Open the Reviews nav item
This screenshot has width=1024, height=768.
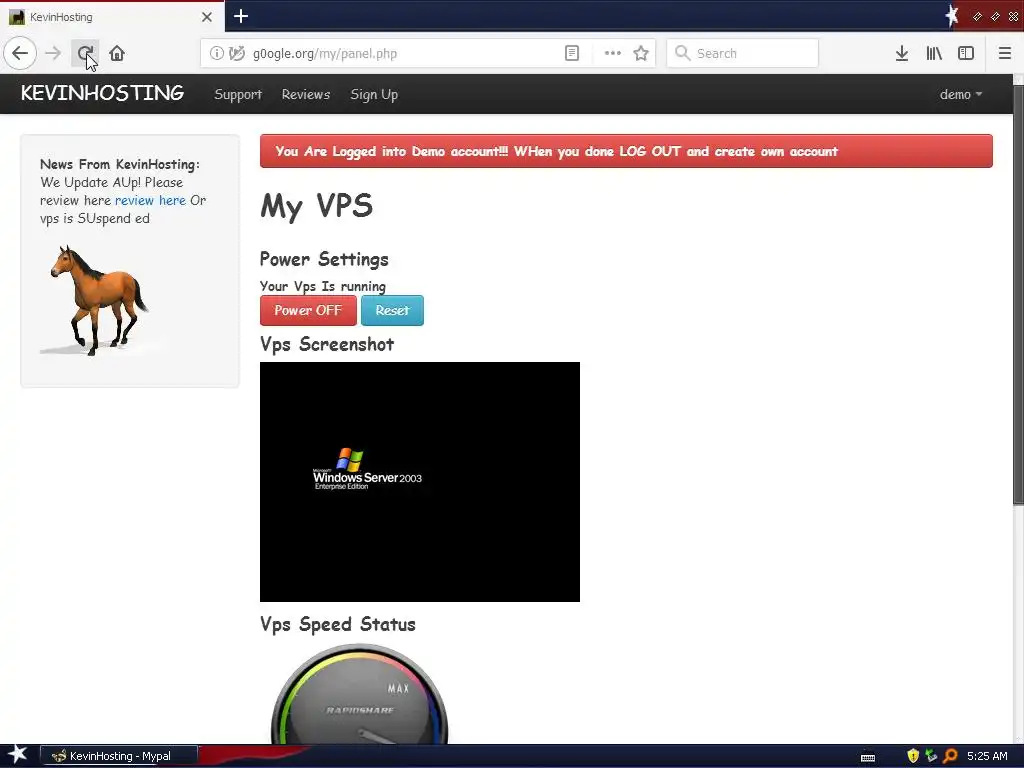coord(306,94)
